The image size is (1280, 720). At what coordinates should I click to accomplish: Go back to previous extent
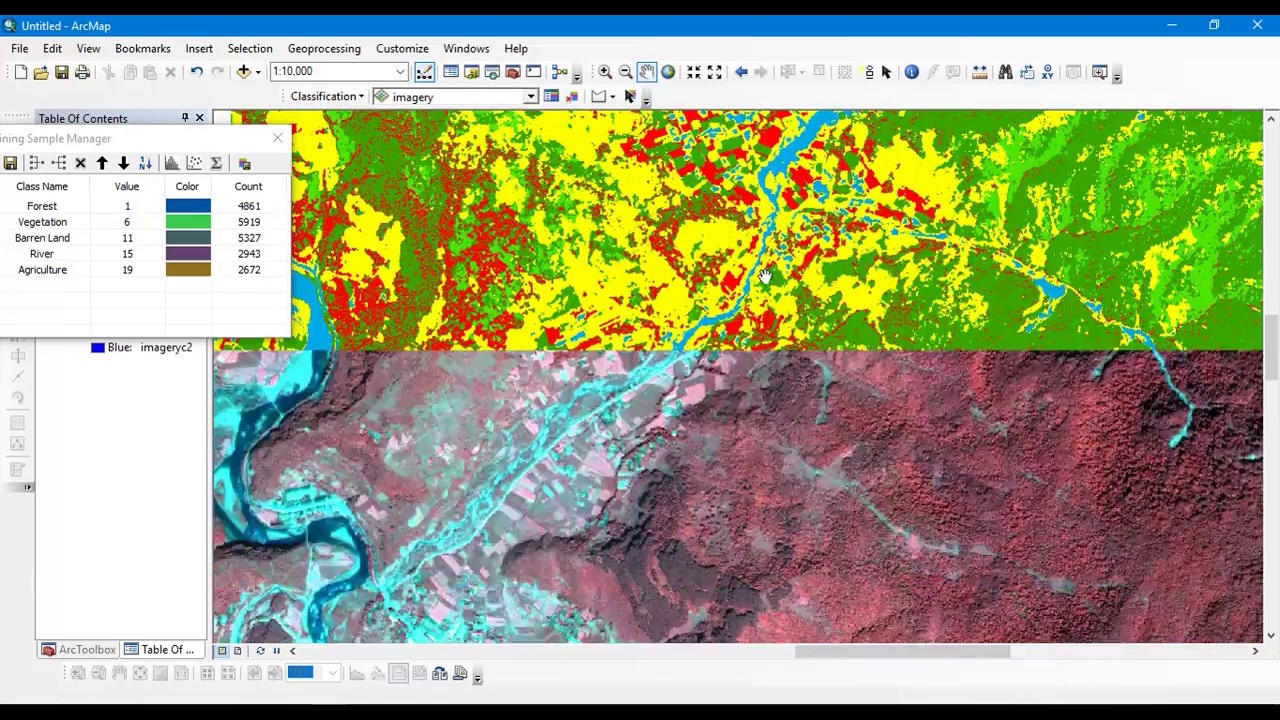point(741,72)
